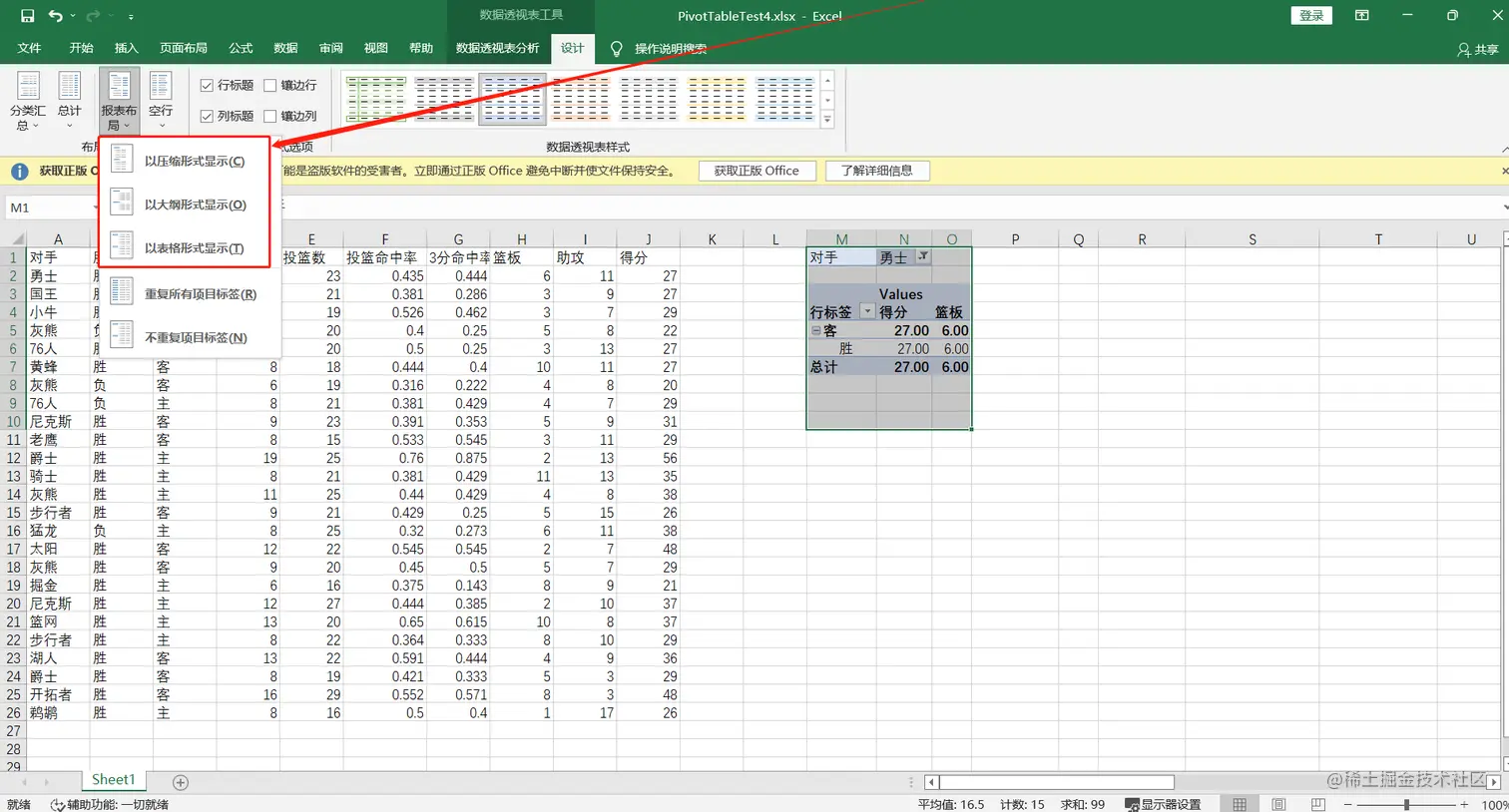
Task: Click Get genuine Office (获取正版 Office) button
Action: click(x=756, y=171)
